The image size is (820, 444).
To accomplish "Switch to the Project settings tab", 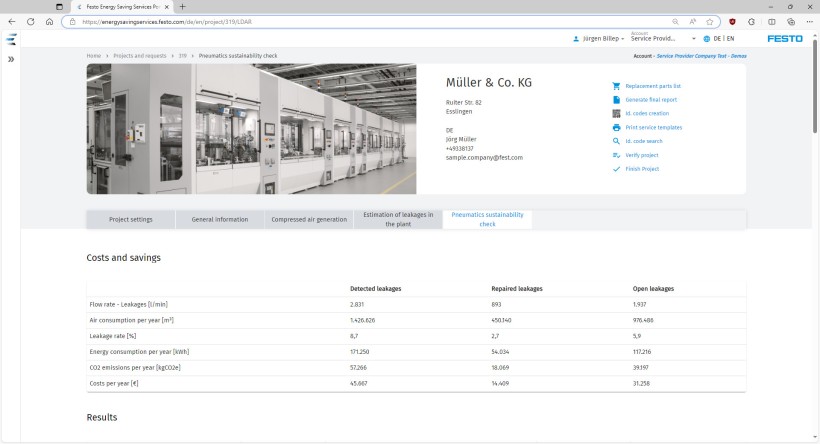I will pyautogui.click(x=131, y=219).
